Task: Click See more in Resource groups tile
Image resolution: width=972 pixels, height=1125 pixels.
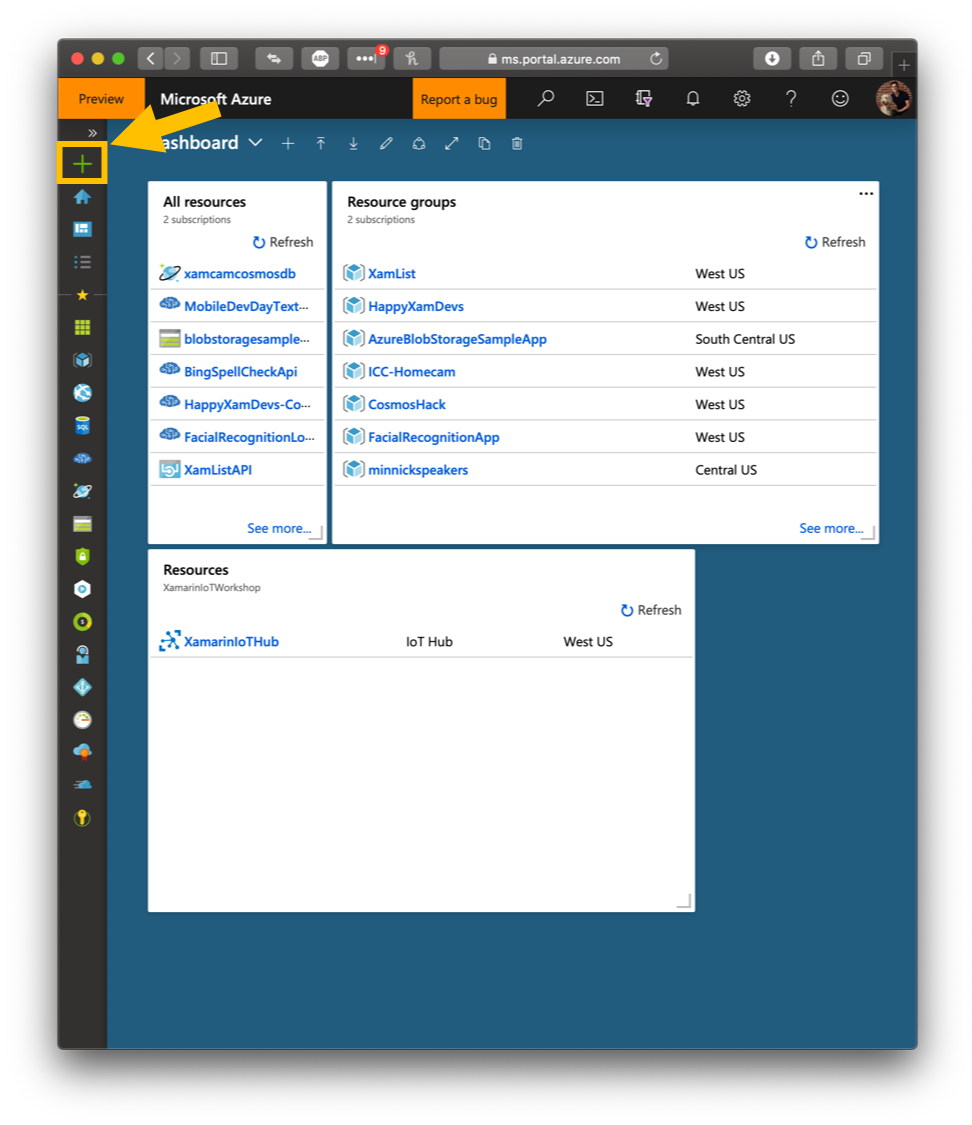Action: click(x=831, y=528)
